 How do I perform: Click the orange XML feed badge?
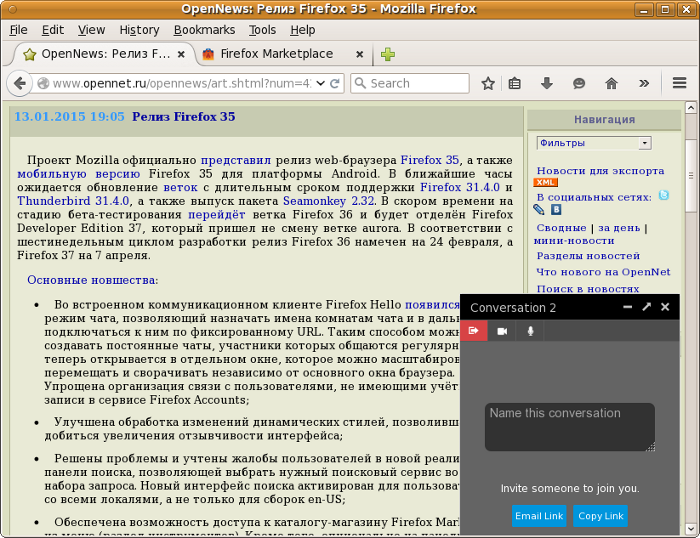pyautogui.click(x=546, y=183)
